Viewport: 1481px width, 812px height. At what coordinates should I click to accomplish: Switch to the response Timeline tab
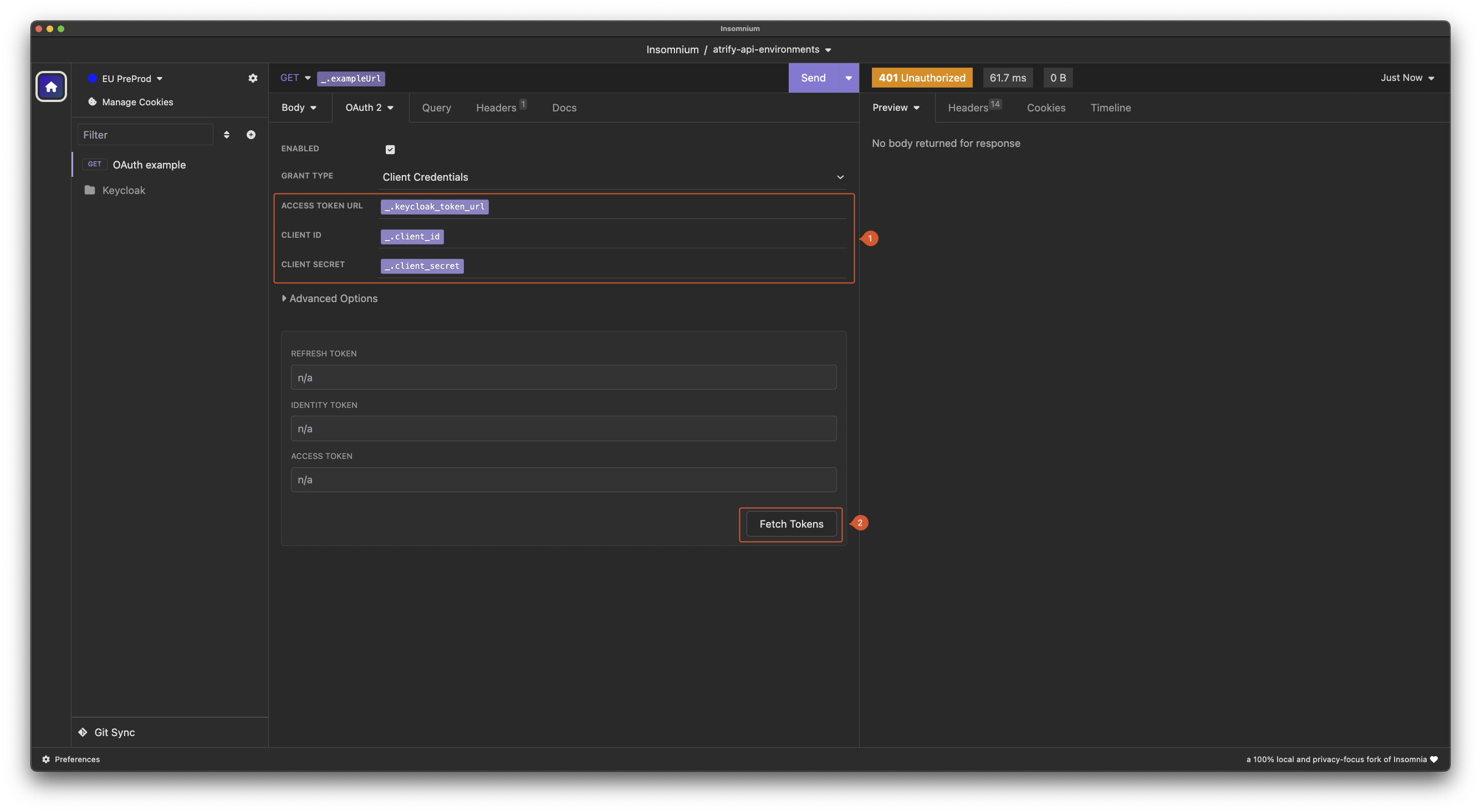(1110, 108)
